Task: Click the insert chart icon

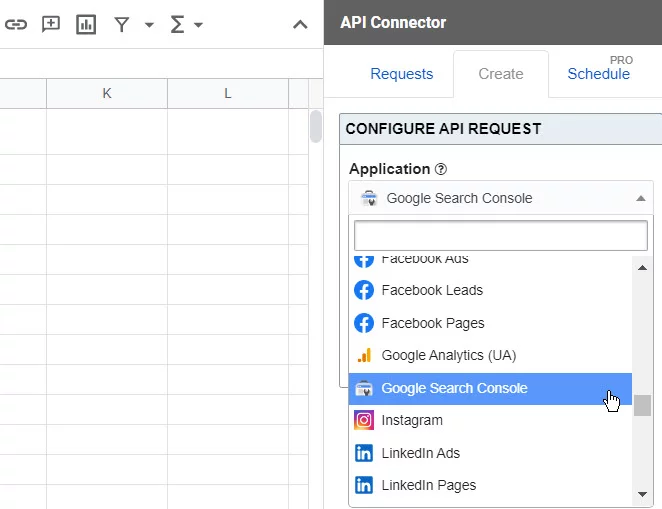Action: [86, 24]
